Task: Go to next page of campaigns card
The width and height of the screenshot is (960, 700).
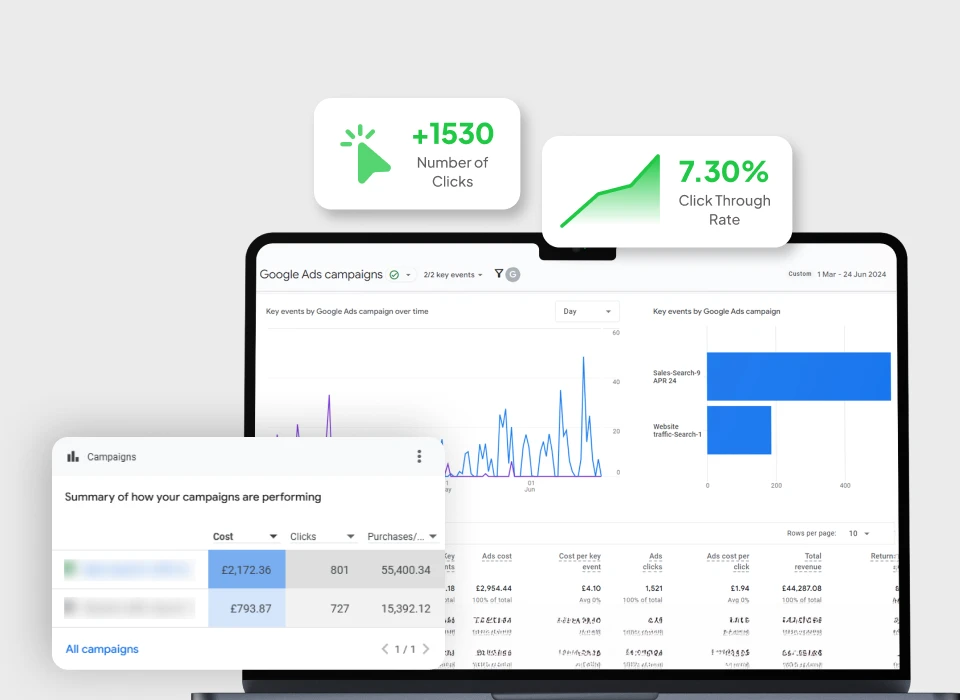Action: point(426,649)
